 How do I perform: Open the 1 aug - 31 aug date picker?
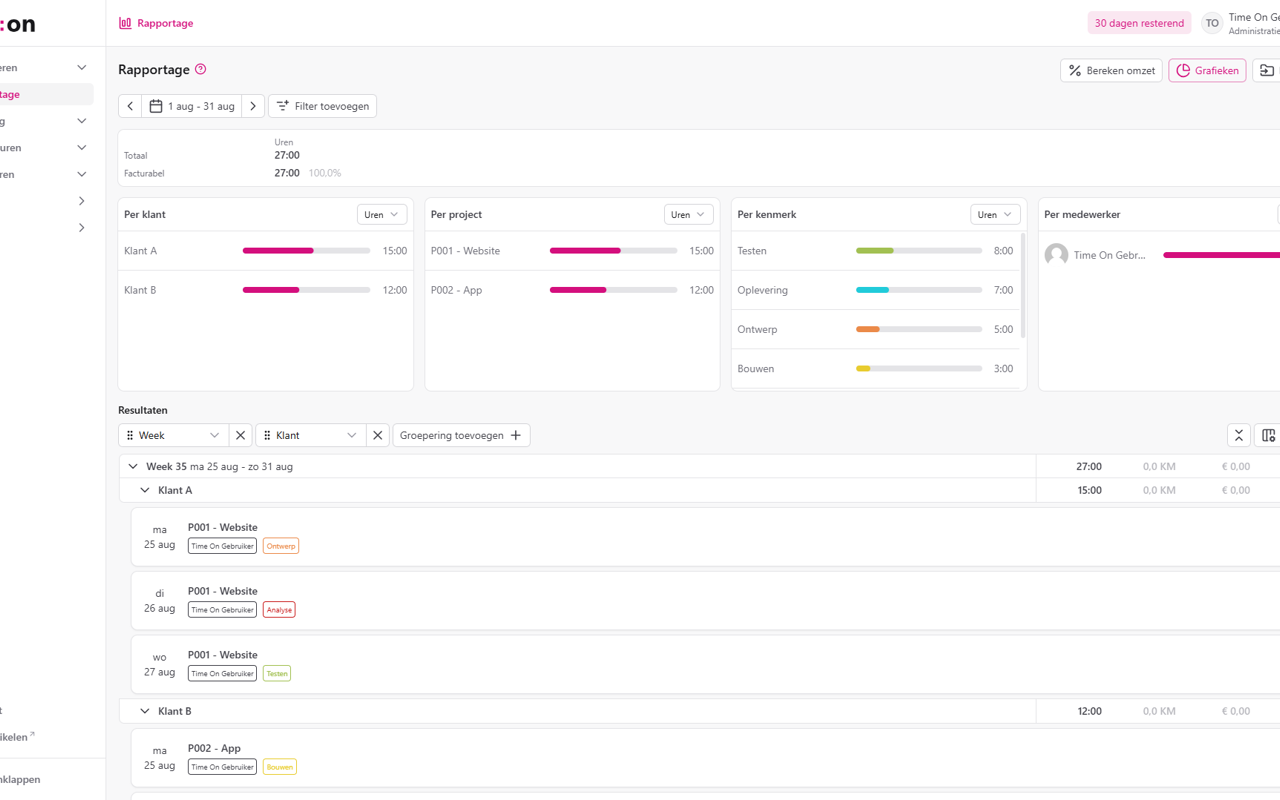point(192,106)
